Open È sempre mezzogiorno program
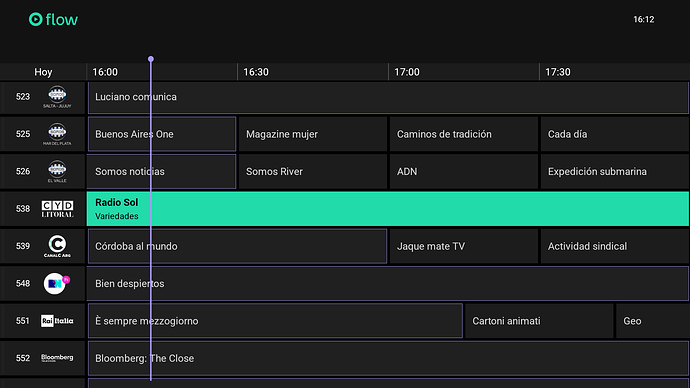The height and width of the screenshot is (388, 690). 275,321
